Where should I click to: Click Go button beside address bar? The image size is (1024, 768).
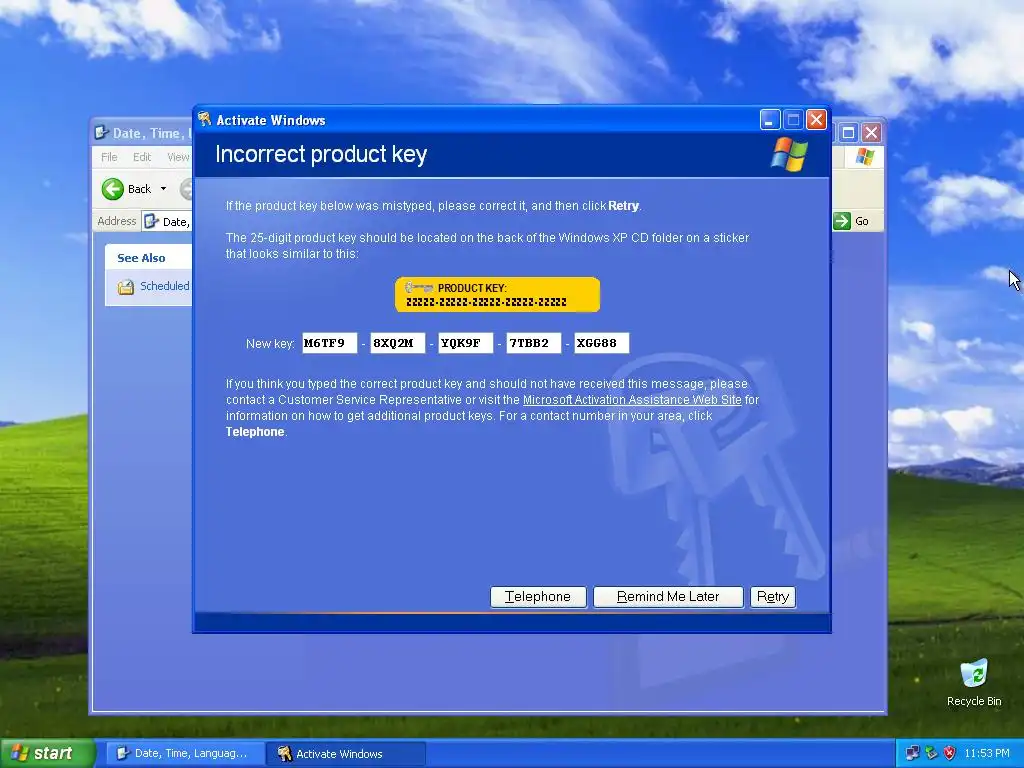pos(852,221)
